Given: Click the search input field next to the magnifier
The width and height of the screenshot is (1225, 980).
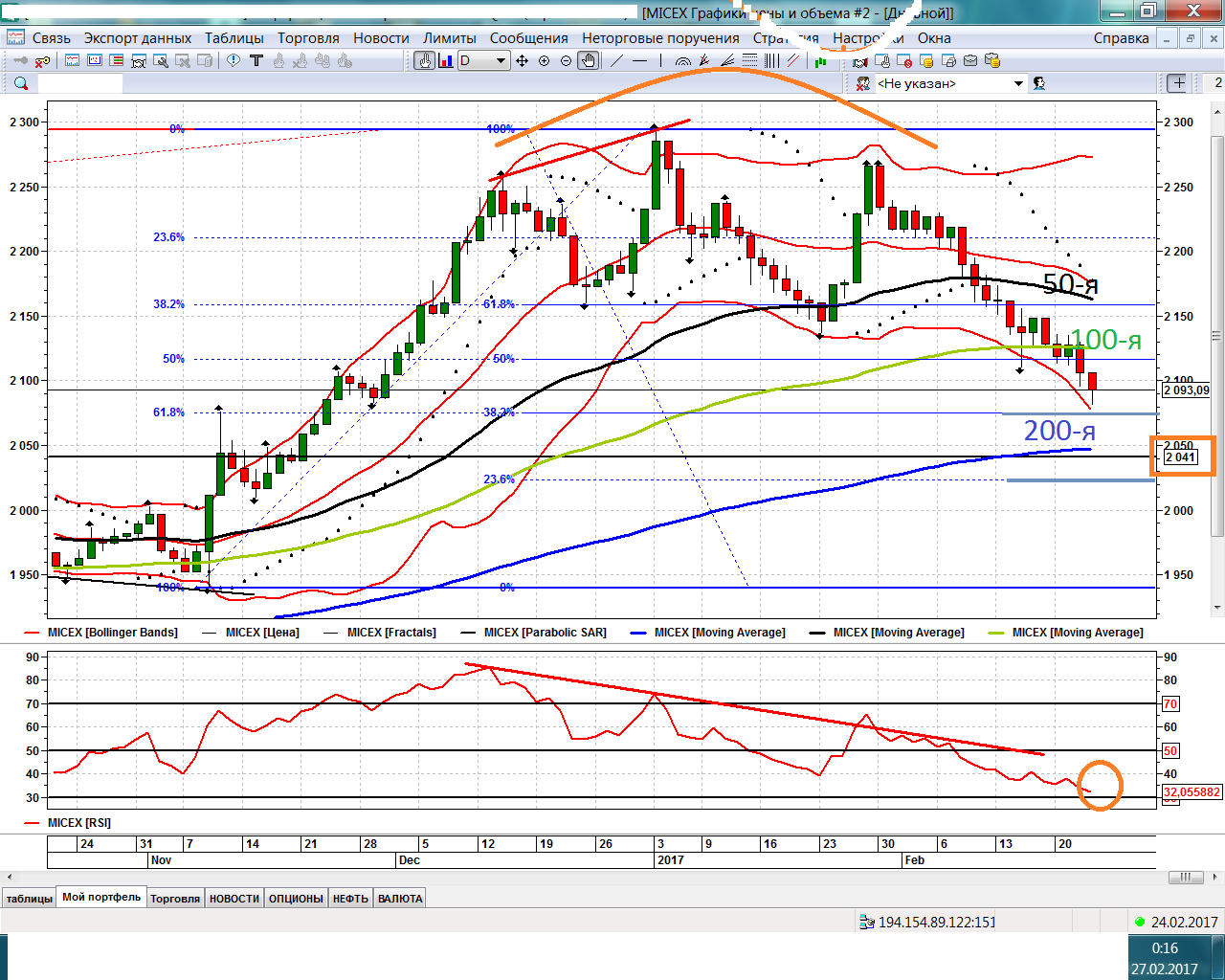Looking at the screenshot, I should pyautogui.click(x=80, y=83).
